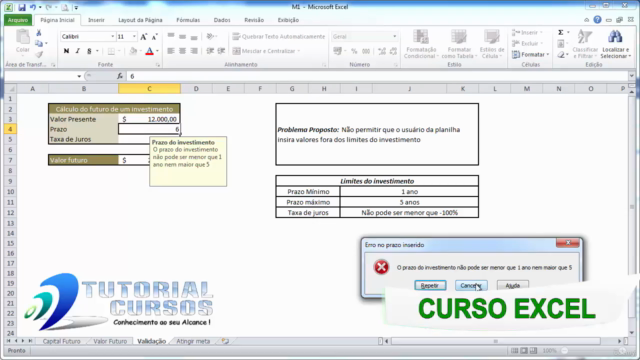
Task: Open Formatar como Tabela menu
Action: 459,44
